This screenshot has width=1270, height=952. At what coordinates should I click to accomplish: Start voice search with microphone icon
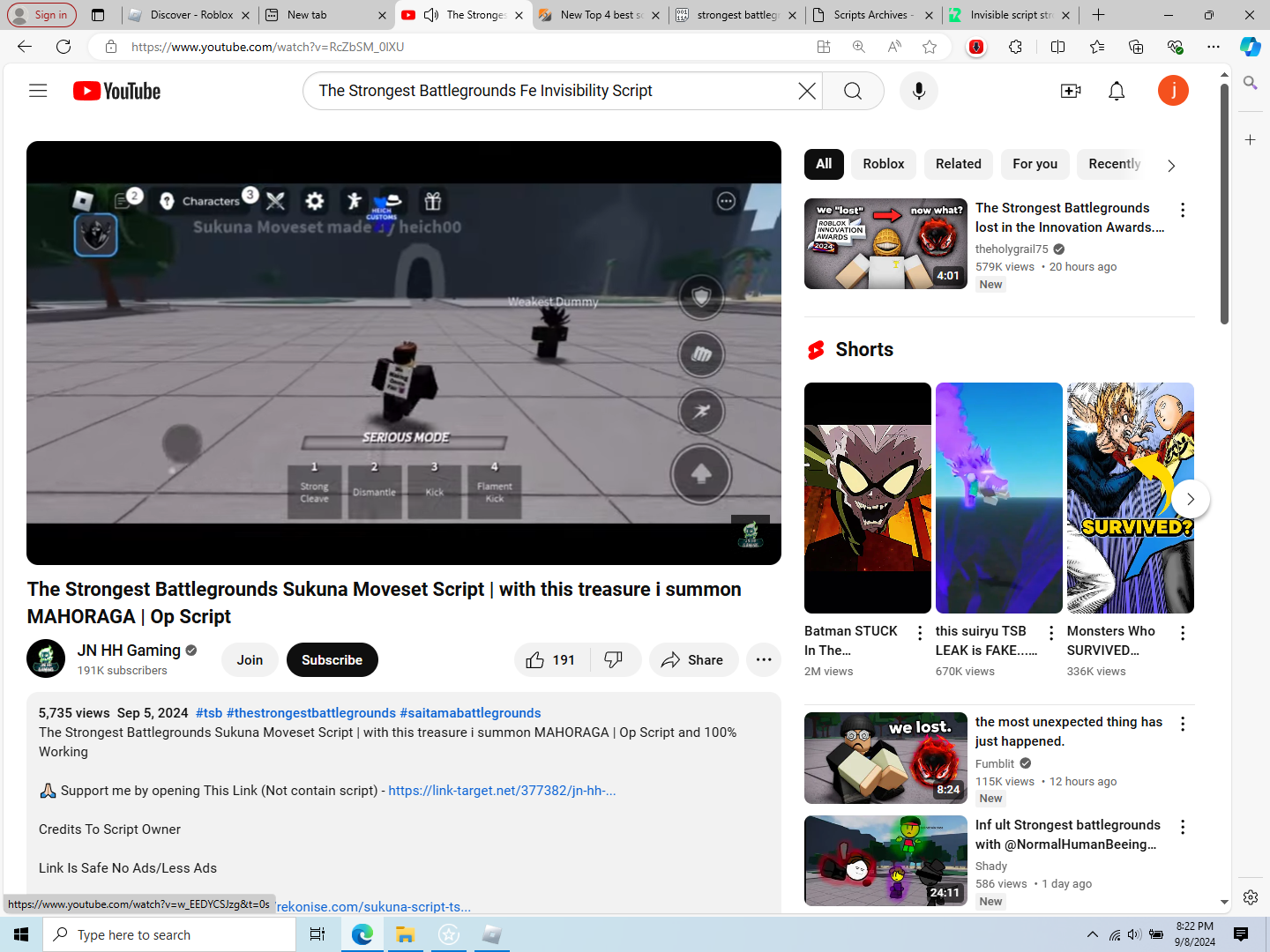point(918,91)
